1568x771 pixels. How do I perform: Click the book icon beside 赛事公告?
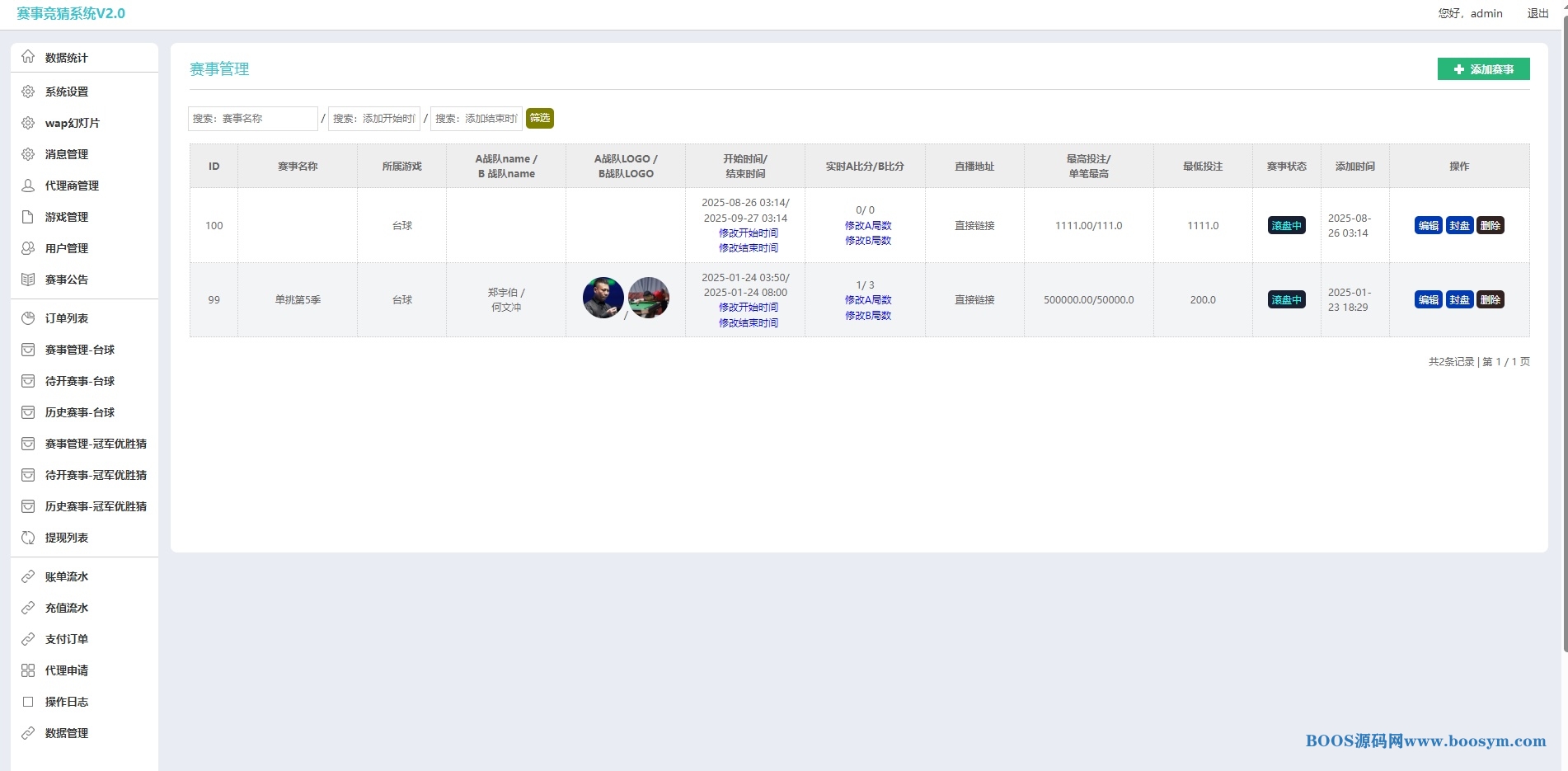click(28, 280)
